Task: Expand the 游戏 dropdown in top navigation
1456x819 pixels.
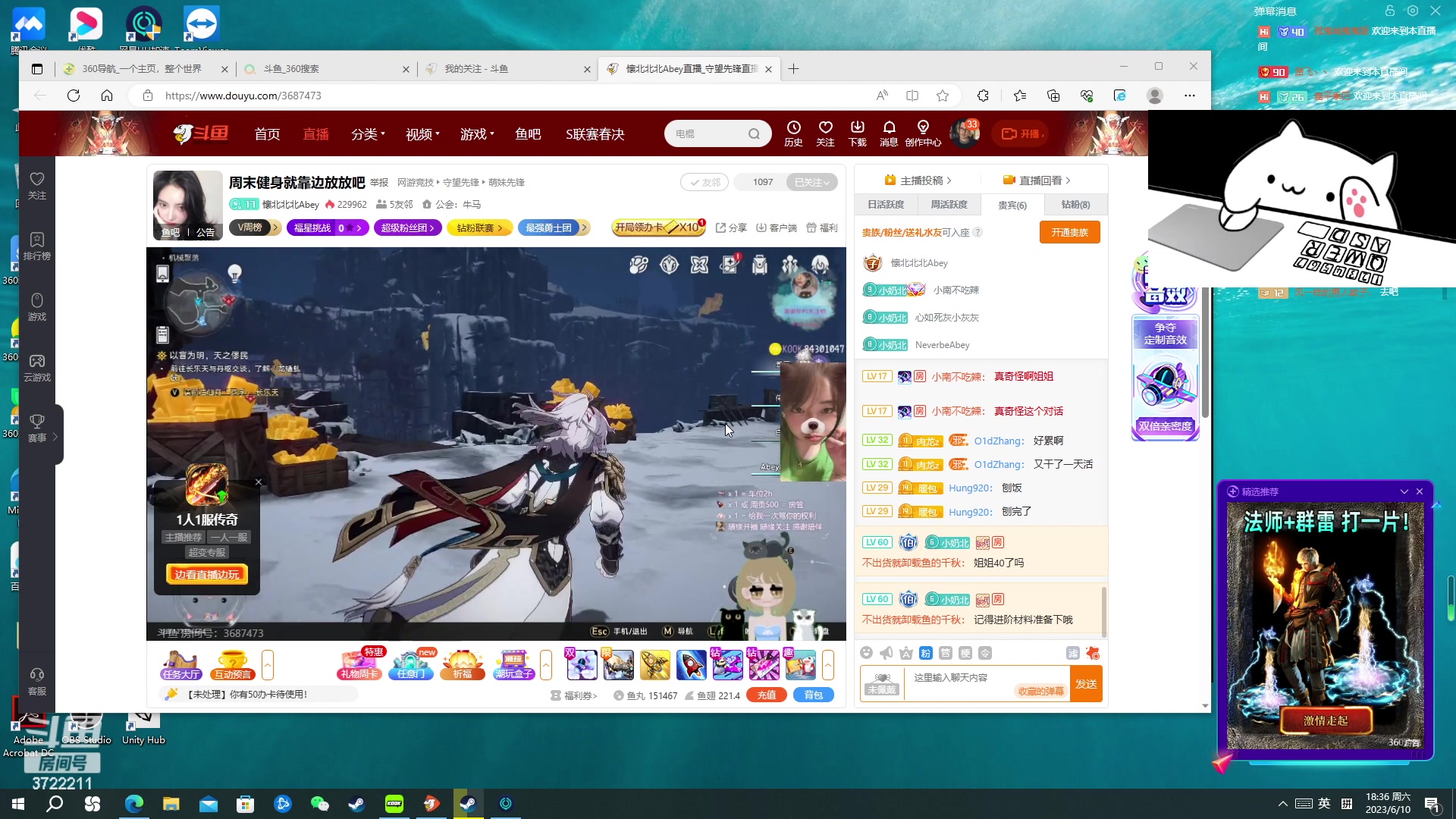Action: [x=477, y=134]
